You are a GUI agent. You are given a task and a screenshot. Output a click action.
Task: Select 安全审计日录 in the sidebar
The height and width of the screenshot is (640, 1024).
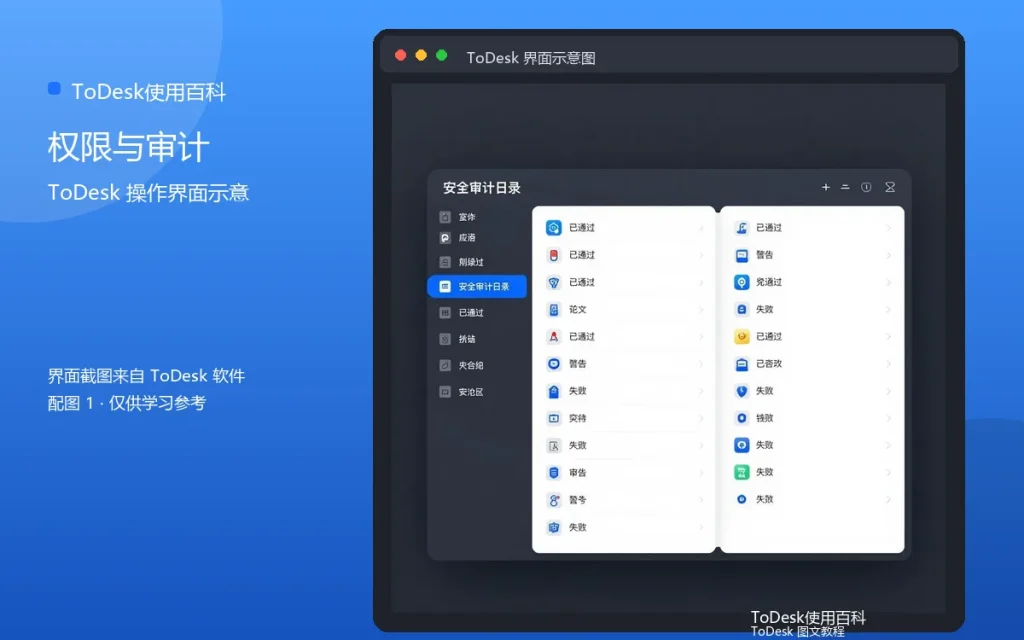(477, 287)
